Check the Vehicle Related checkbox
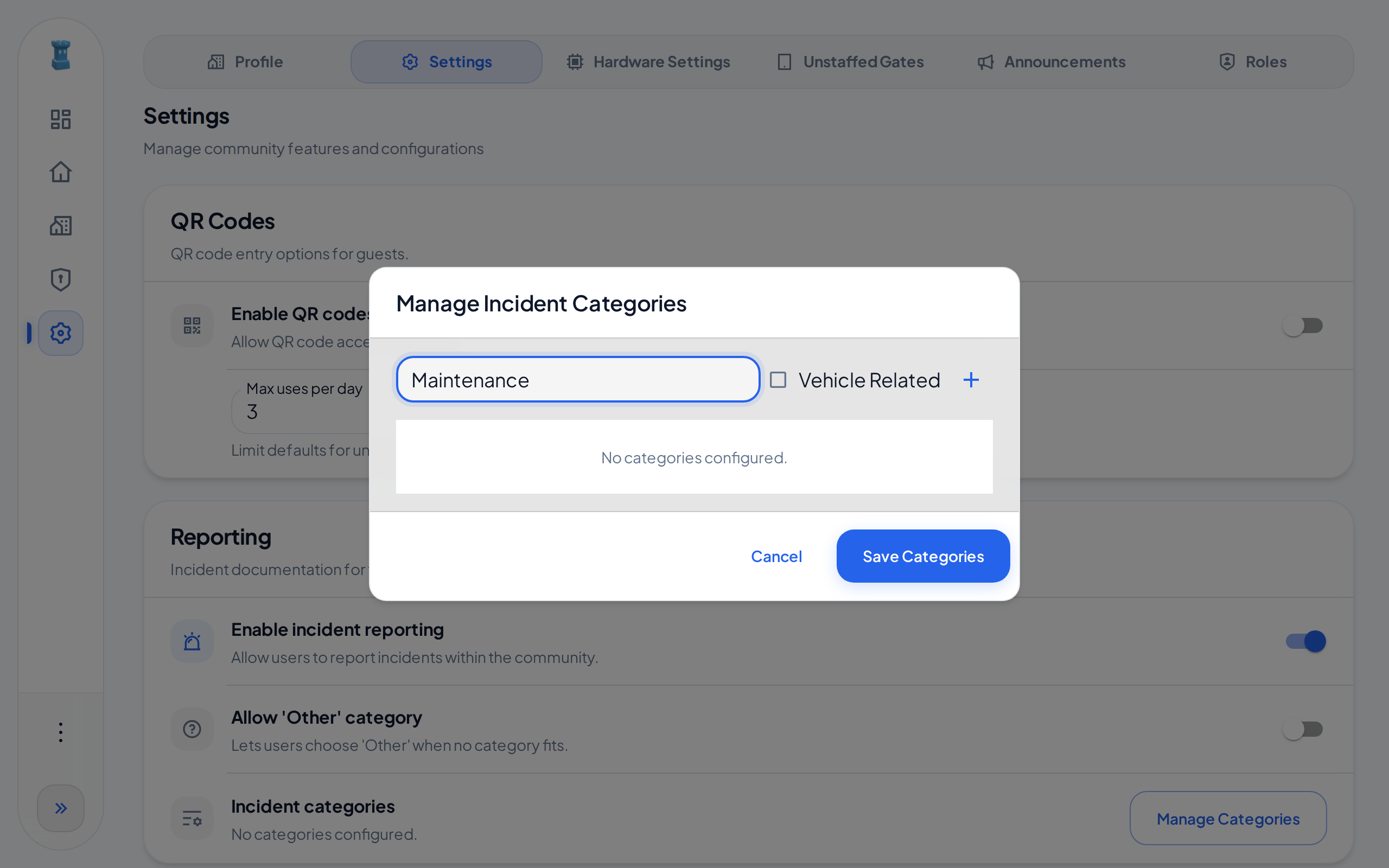Screen dimensions: 1389x868 point(778,380)
